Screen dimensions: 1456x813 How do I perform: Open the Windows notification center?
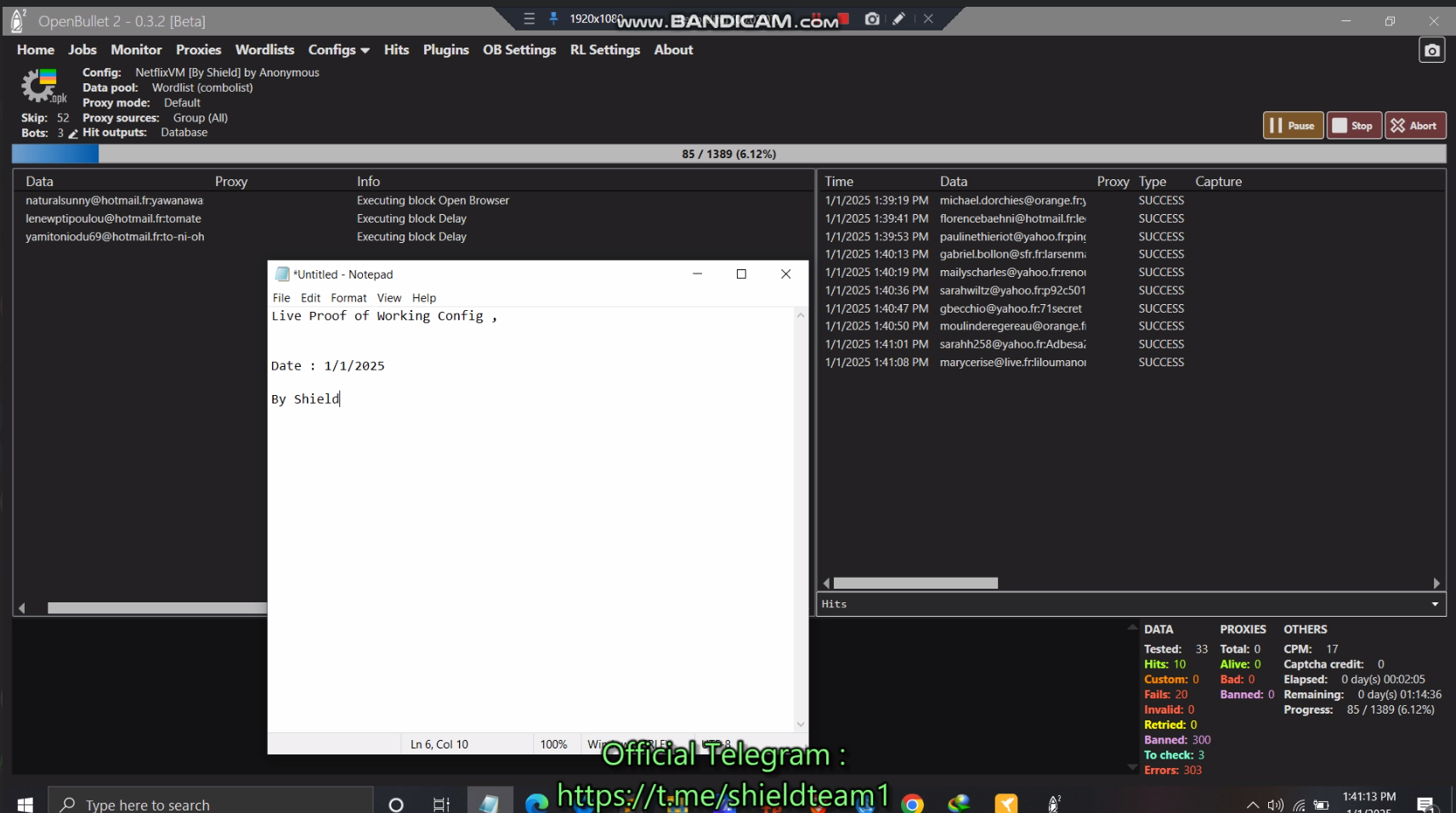[1425, 804]
